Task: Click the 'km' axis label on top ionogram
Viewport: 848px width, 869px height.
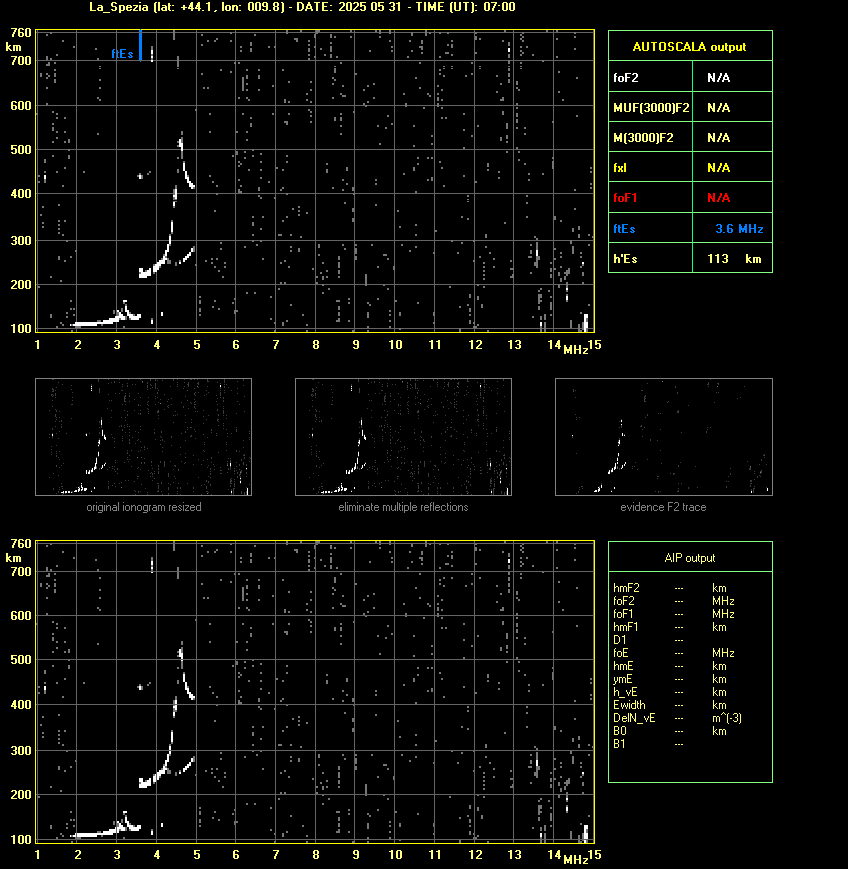Action: click(13, 47)
